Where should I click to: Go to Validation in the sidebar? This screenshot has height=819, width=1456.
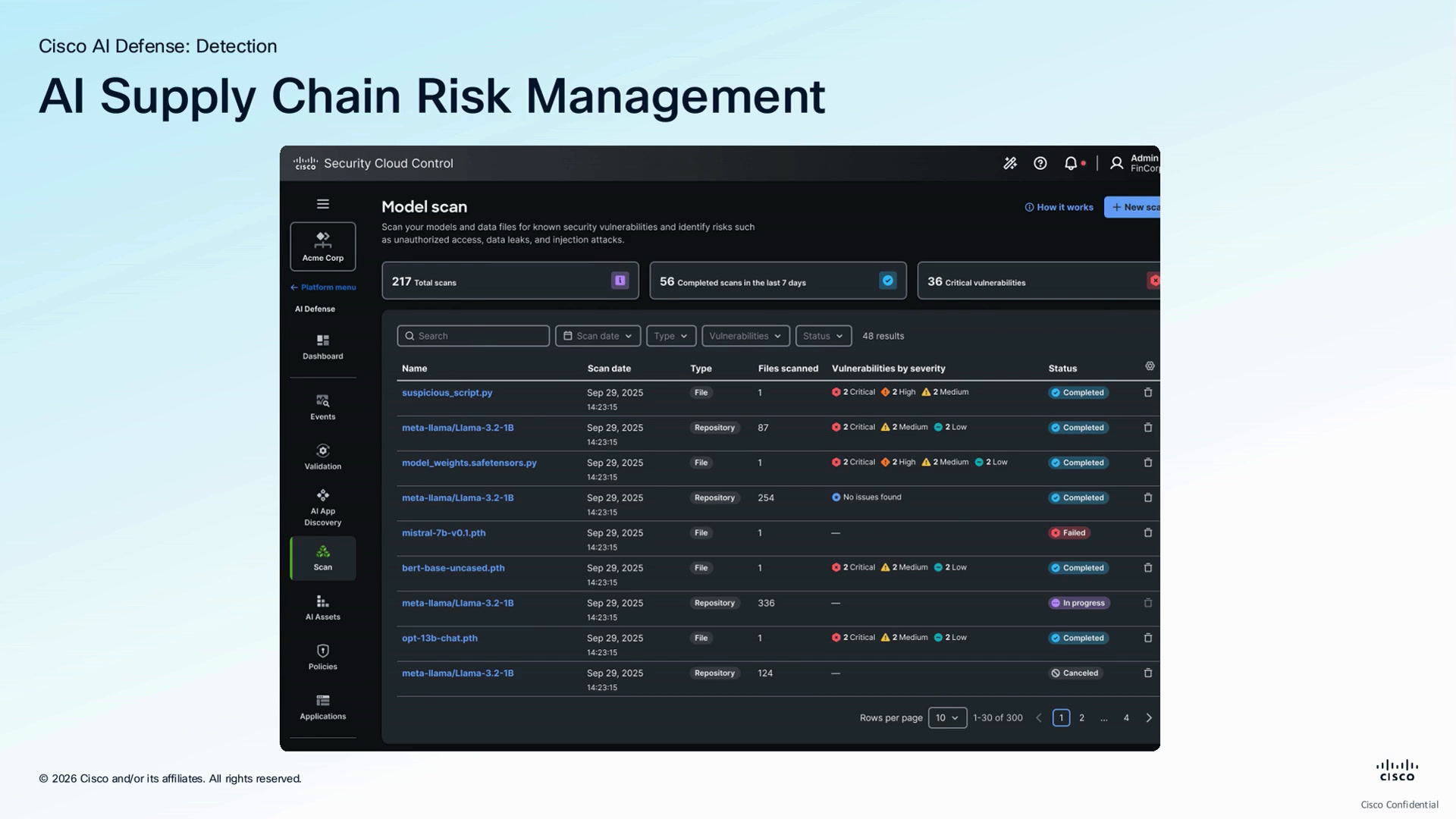[x=323, y=457]
